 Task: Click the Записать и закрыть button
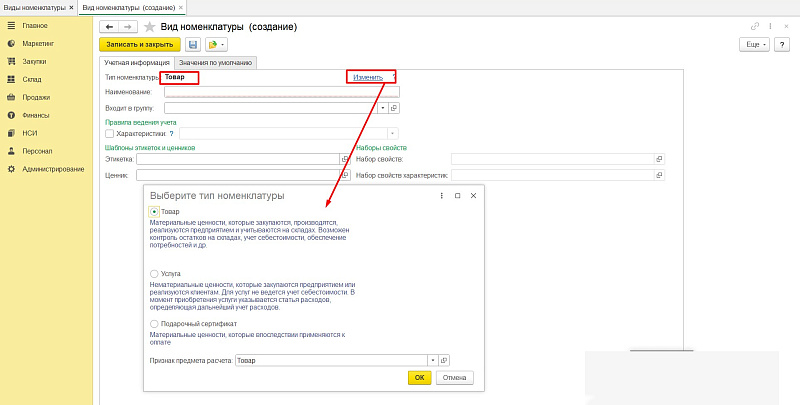click(x=138, y=45)
